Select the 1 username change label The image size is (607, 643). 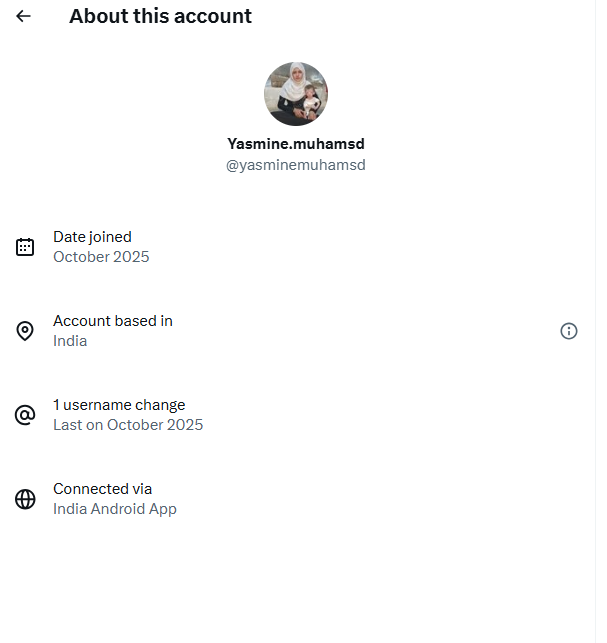click(x=119, y=405)
